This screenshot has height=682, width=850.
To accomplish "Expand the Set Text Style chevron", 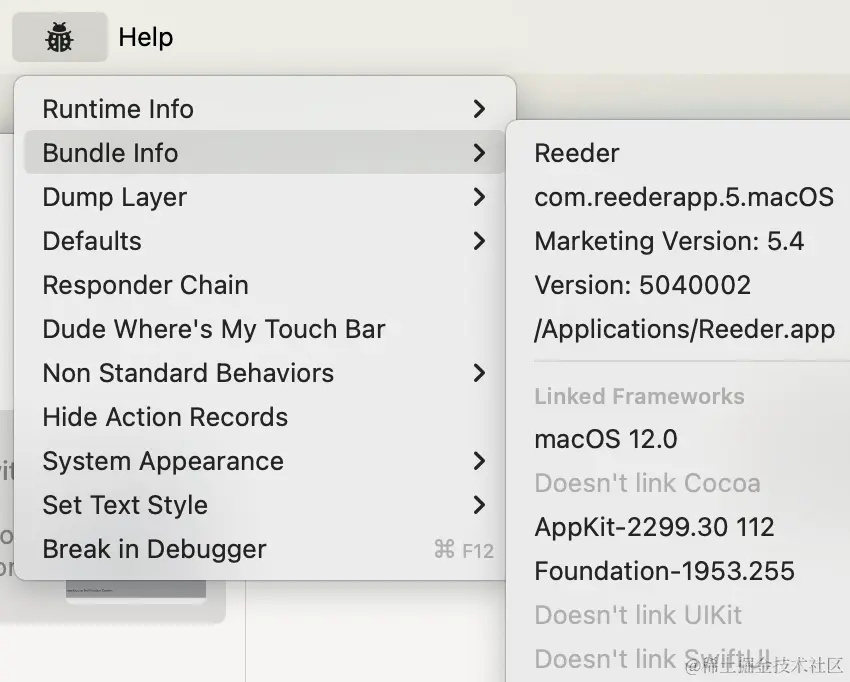I will coord(479,505).
